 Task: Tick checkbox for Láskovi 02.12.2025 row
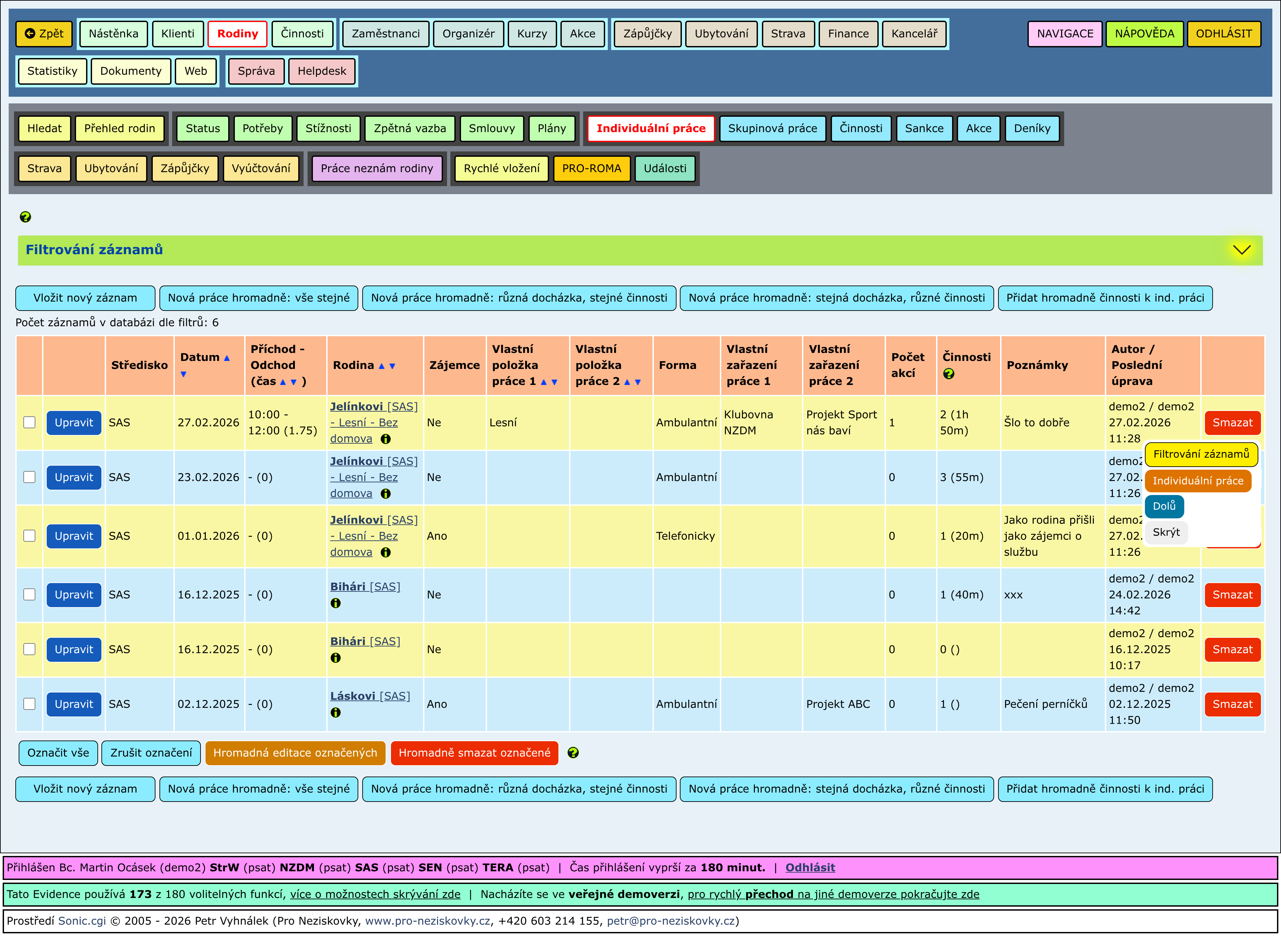coord(29,704)
